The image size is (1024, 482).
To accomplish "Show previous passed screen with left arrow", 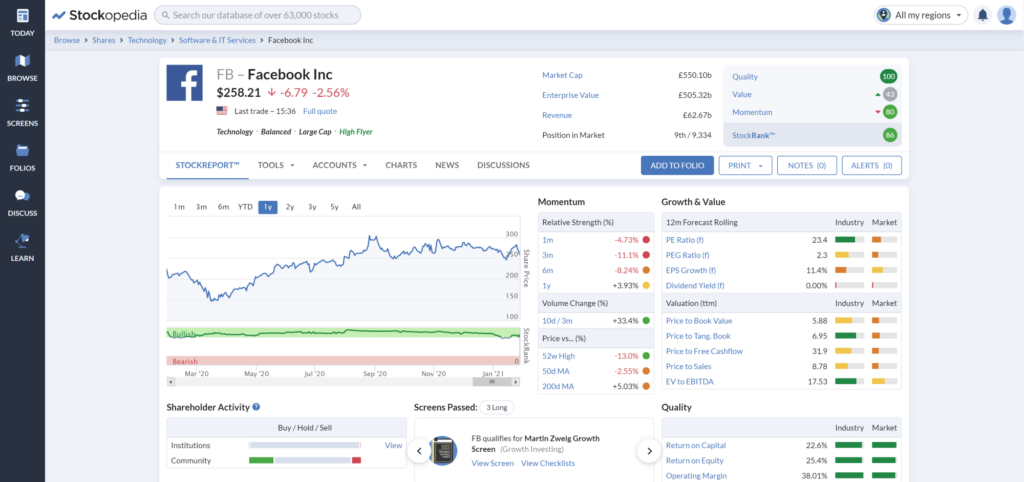I will [x=419, y=451].
